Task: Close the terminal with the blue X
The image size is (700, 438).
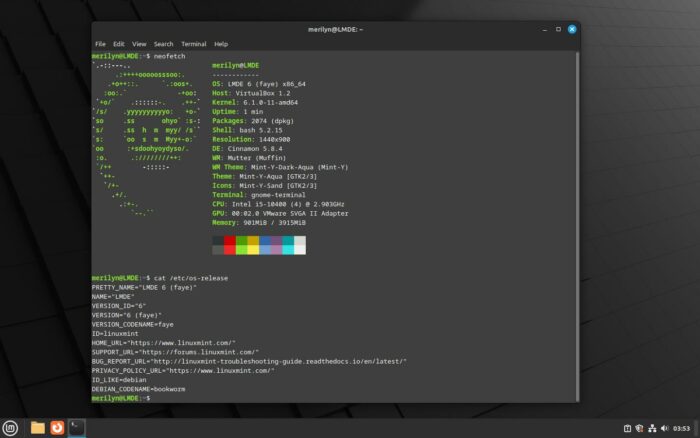Action: [x=572, y=29]
